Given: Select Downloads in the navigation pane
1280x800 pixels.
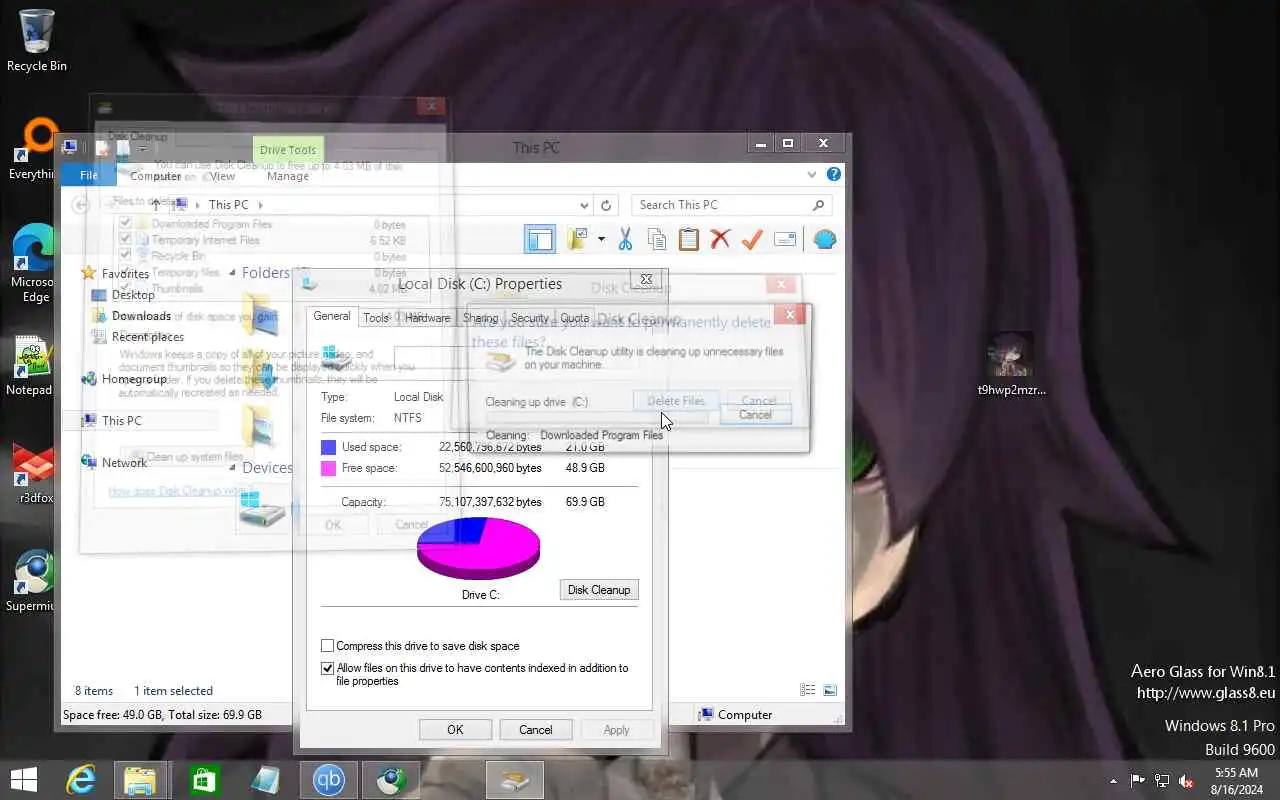Looking at the screenshot, I should [141, 316].
